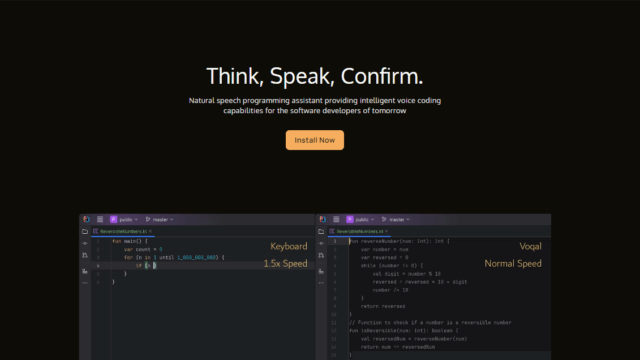Viewport: 640px width, 360px height.
Task: Click the "return reversed" code line
Action: 383,306
